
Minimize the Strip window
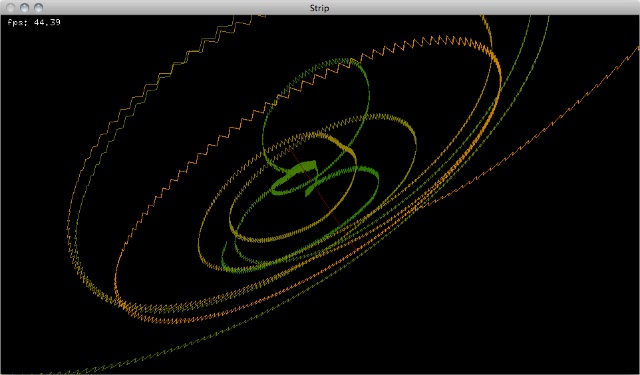pos(24,8)
